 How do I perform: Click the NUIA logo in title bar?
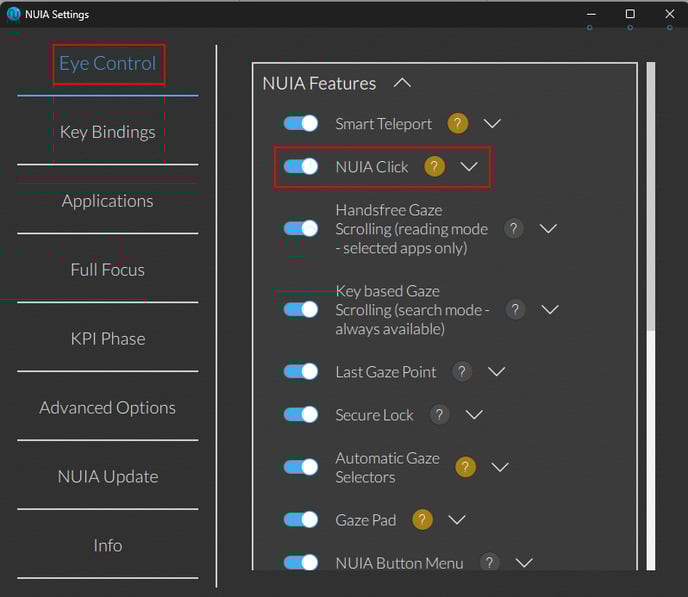(14, 14)
